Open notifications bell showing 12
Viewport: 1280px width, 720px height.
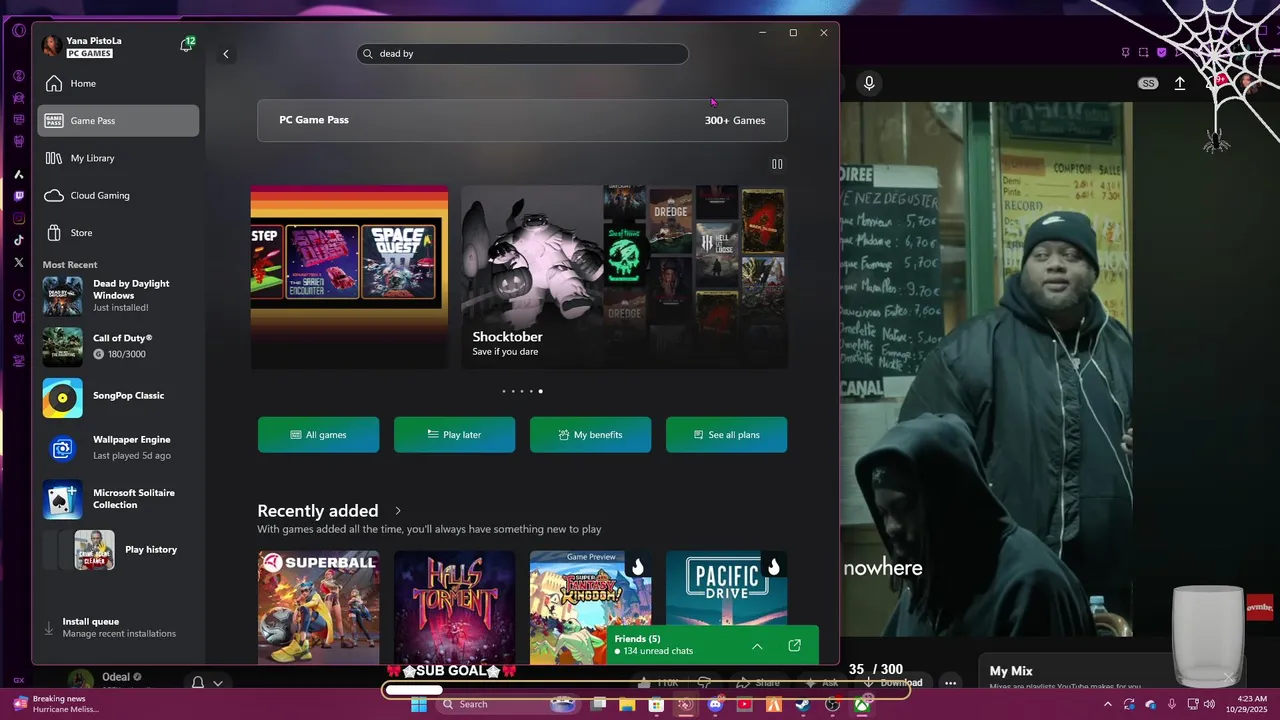186,45
